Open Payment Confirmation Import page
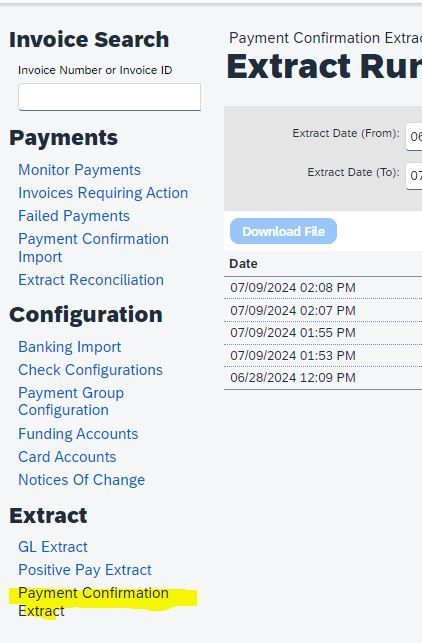This screenshot has width=422, height=643. 94,248
